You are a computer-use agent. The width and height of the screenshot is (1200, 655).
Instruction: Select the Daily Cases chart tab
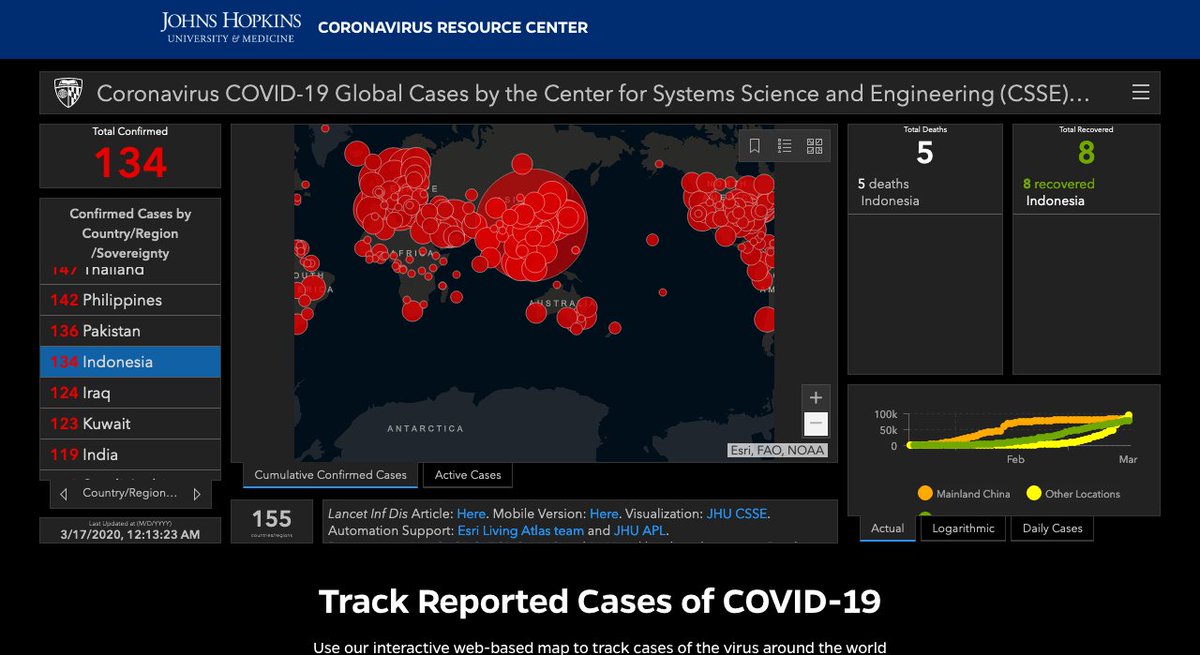point(1052,528)
